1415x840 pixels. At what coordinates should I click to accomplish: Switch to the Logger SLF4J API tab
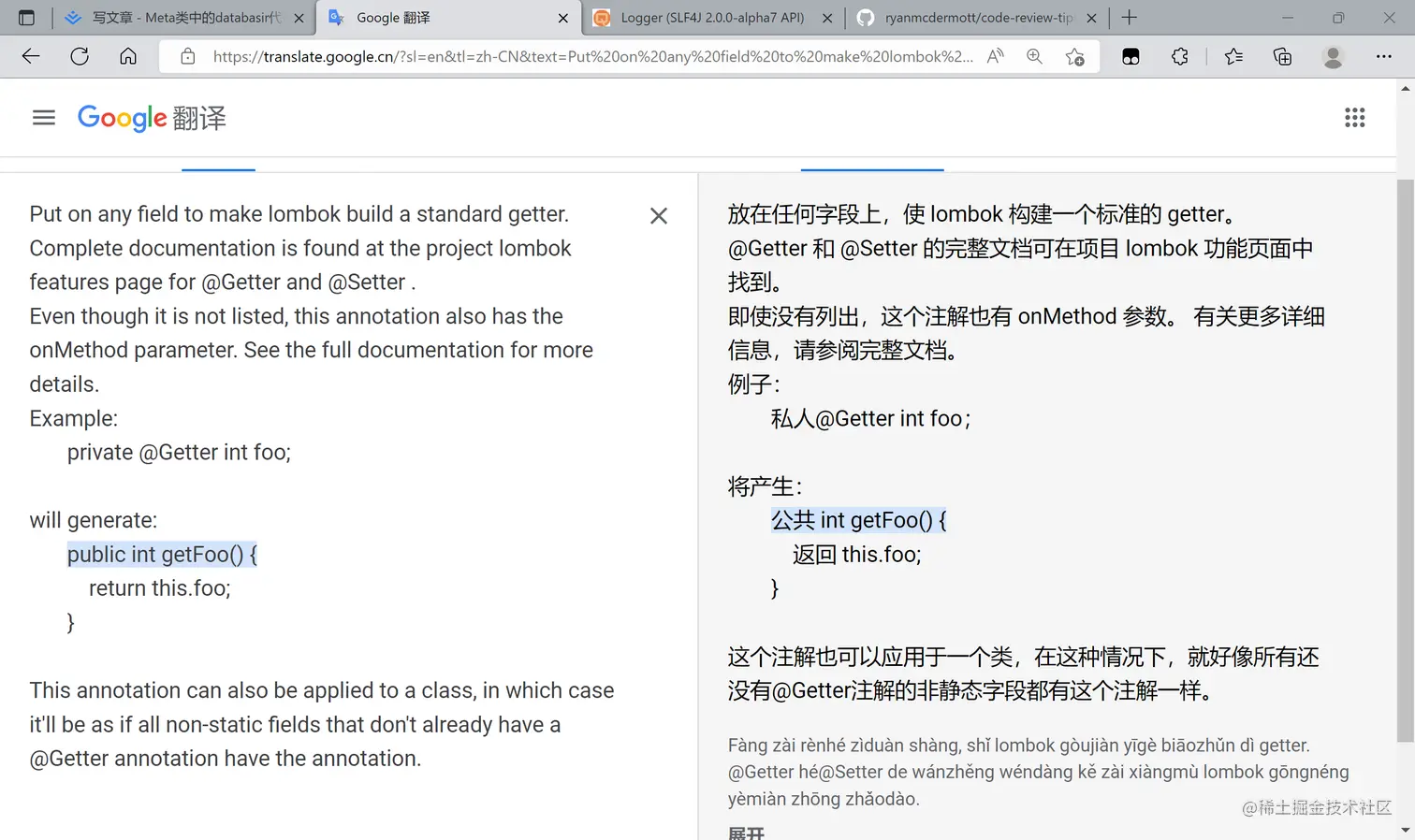(x=712, y=18)
